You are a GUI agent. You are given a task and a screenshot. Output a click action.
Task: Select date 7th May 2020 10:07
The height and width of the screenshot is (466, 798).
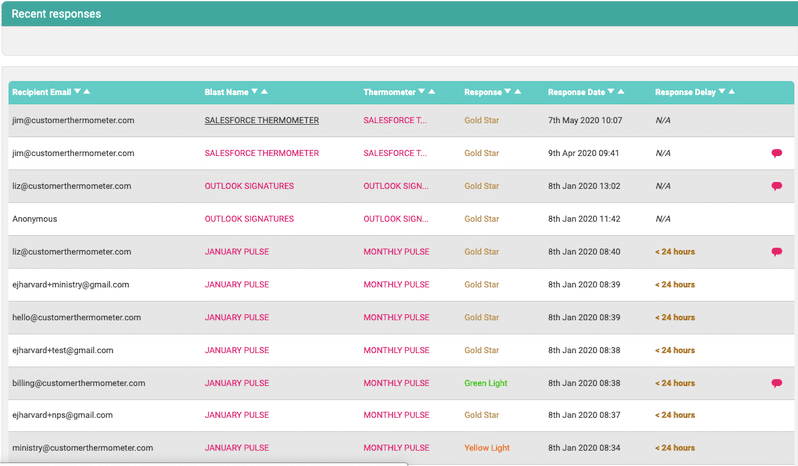tap(585, 121)
